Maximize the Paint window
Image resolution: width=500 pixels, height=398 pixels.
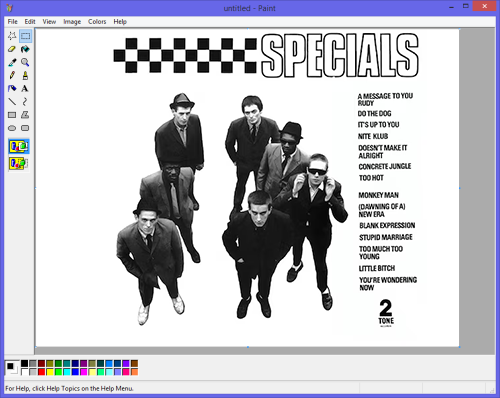[x=466, y=6]
